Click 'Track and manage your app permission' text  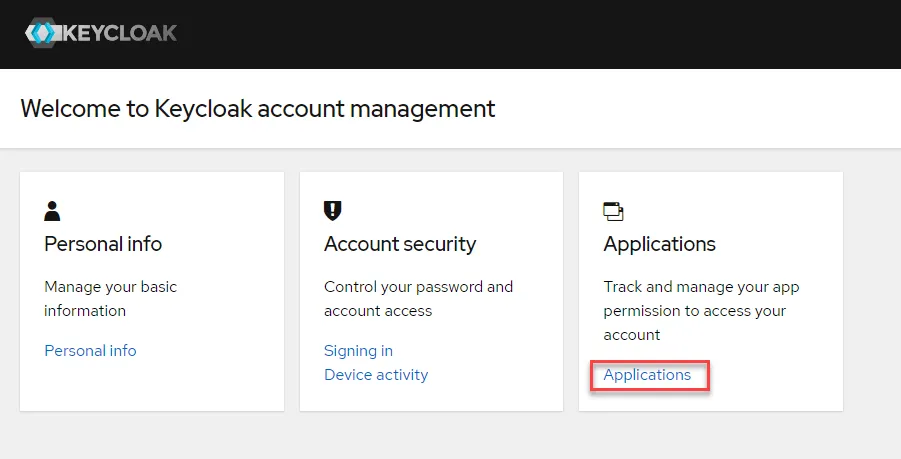pos(701,311)
